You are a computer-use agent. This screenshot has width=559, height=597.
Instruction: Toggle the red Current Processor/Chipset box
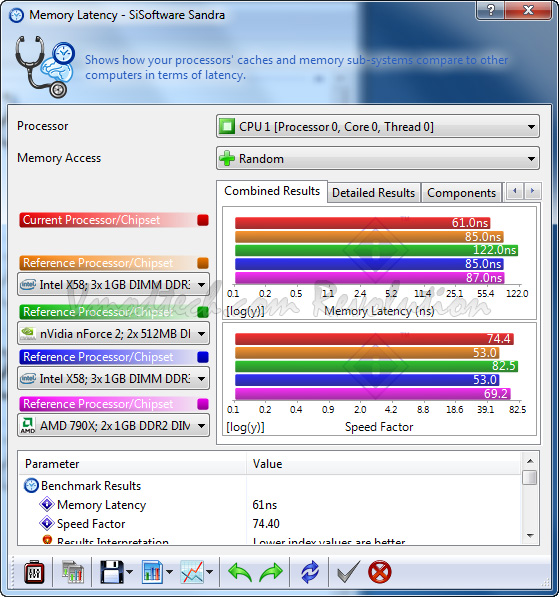(203, 220)
